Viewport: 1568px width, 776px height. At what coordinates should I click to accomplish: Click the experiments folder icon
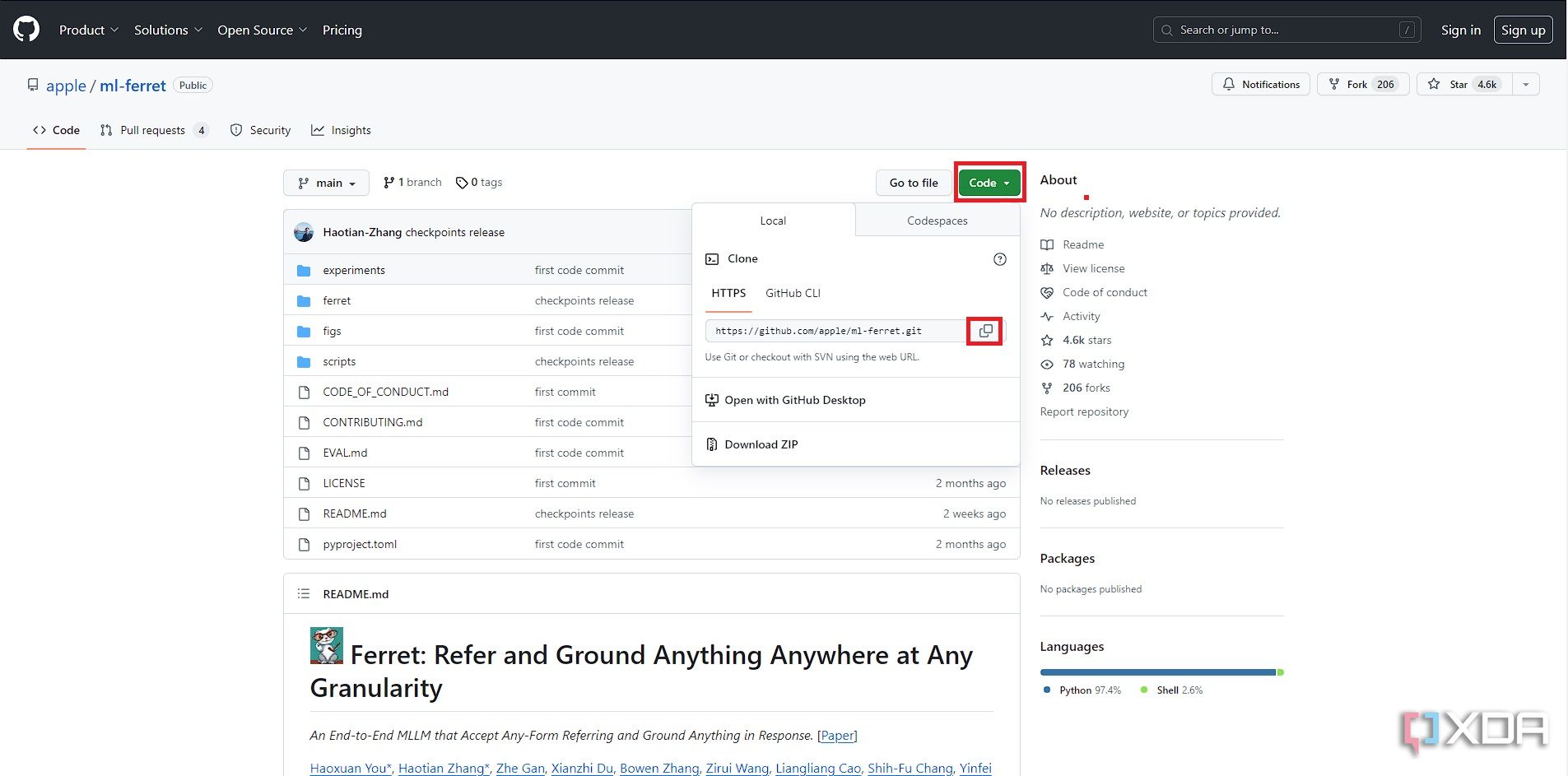click(x=304, y=270)
